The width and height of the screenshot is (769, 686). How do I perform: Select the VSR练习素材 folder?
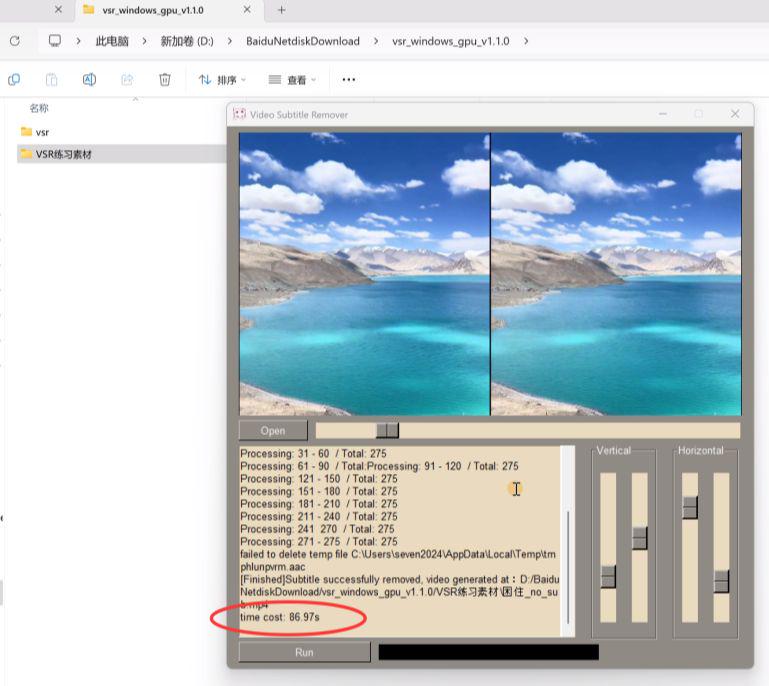pos(122,154)
